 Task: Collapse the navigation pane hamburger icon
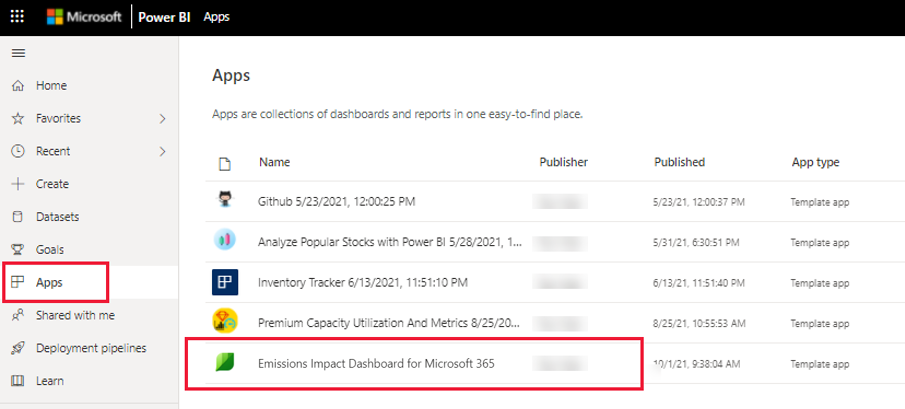(18, 53)
